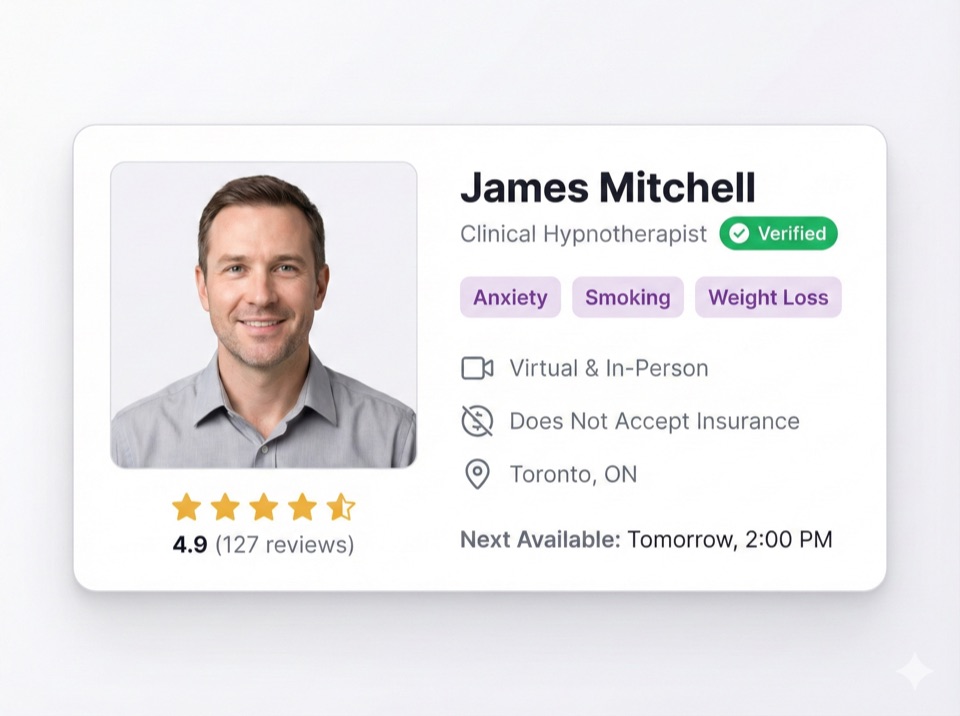960x716 pixels.
Task: Click the video camera icon
Action: pos(477,369)
